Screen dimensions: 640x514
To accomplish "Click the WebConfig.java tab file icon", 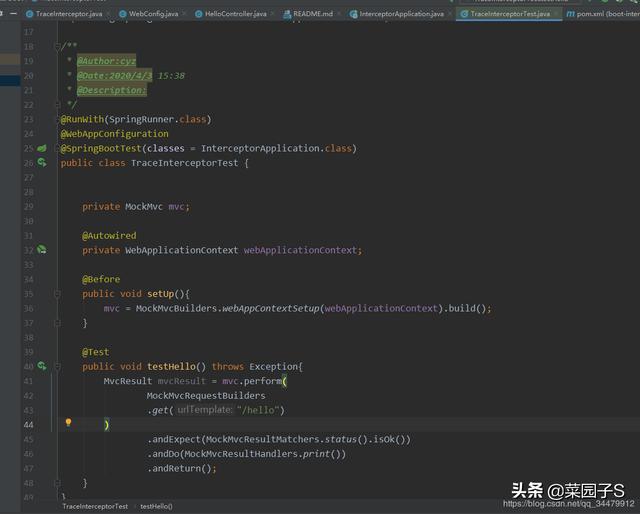I will tap(122, 14).
